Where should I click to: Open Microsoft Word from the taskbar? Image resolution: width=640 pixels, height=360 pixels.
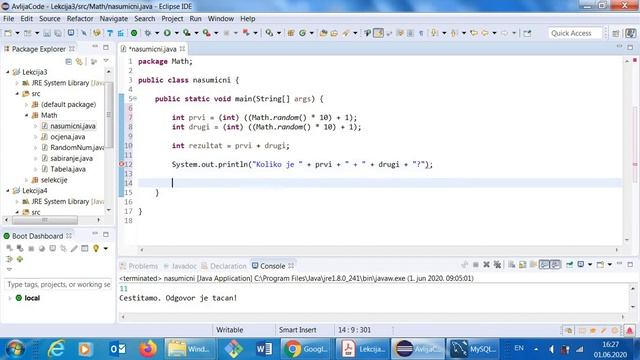click(x=264, y=349)
